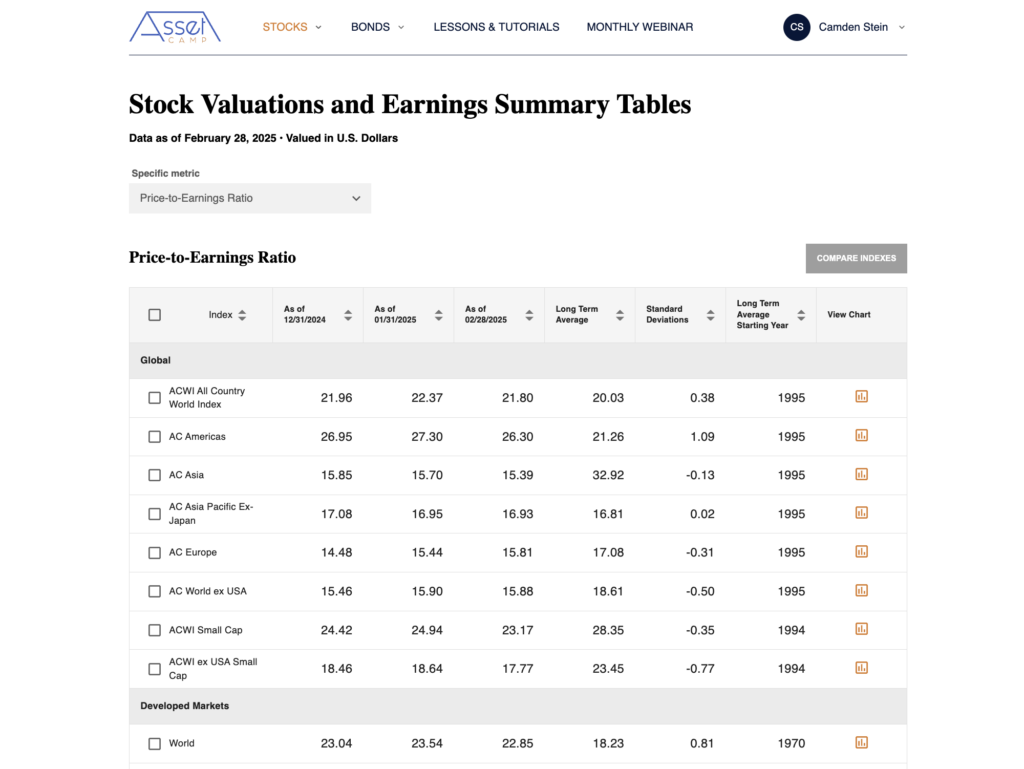Sort by Standard Deviations column
The image size is (1024, 769).
click(x=711, y=315)
